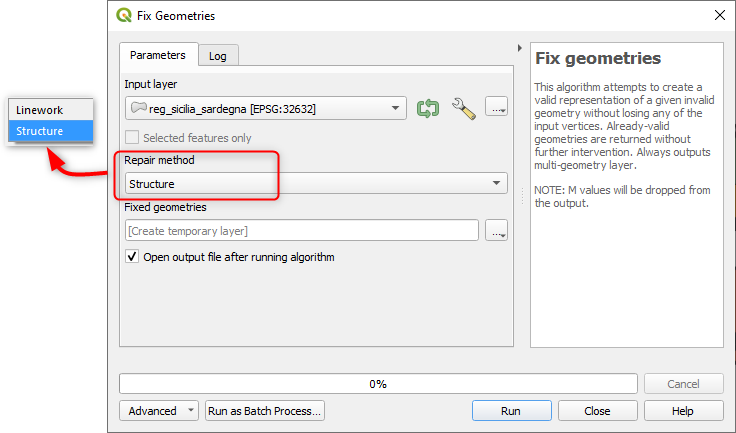736x433 pixels.
Task: Expand the Input layer dropdown
Action: [x=397, y=108]
